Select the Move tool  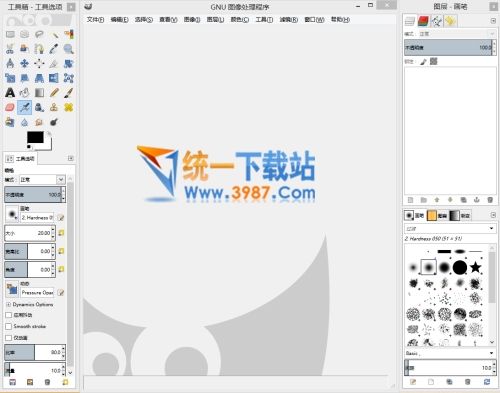[x=25, y=63]
